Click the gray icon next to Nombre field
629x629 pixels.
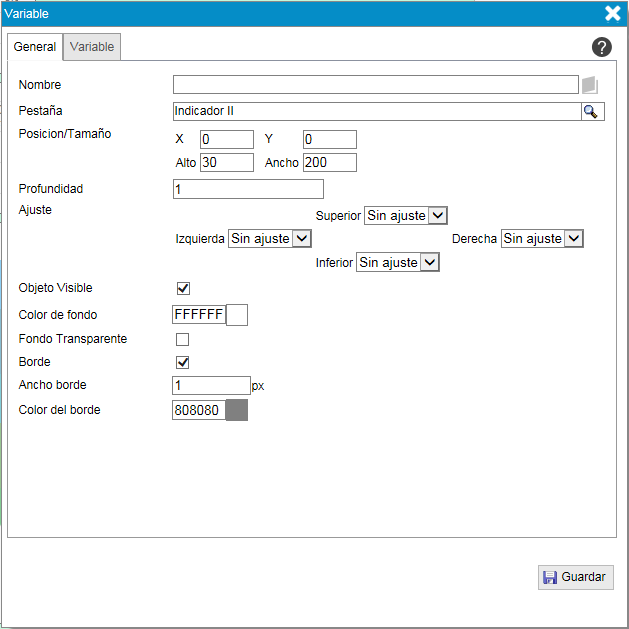coord(589,85)
